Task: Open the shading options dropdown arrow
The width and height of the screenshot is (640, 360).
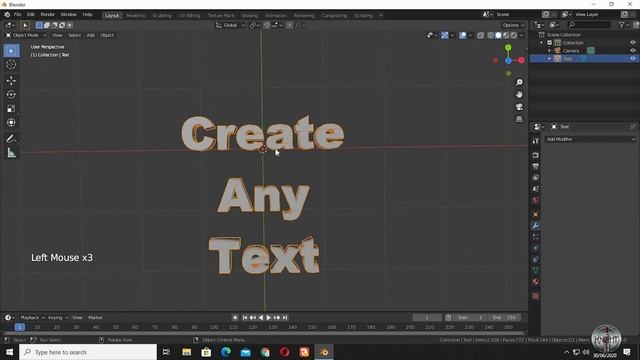Action: [x=521, y=36]
